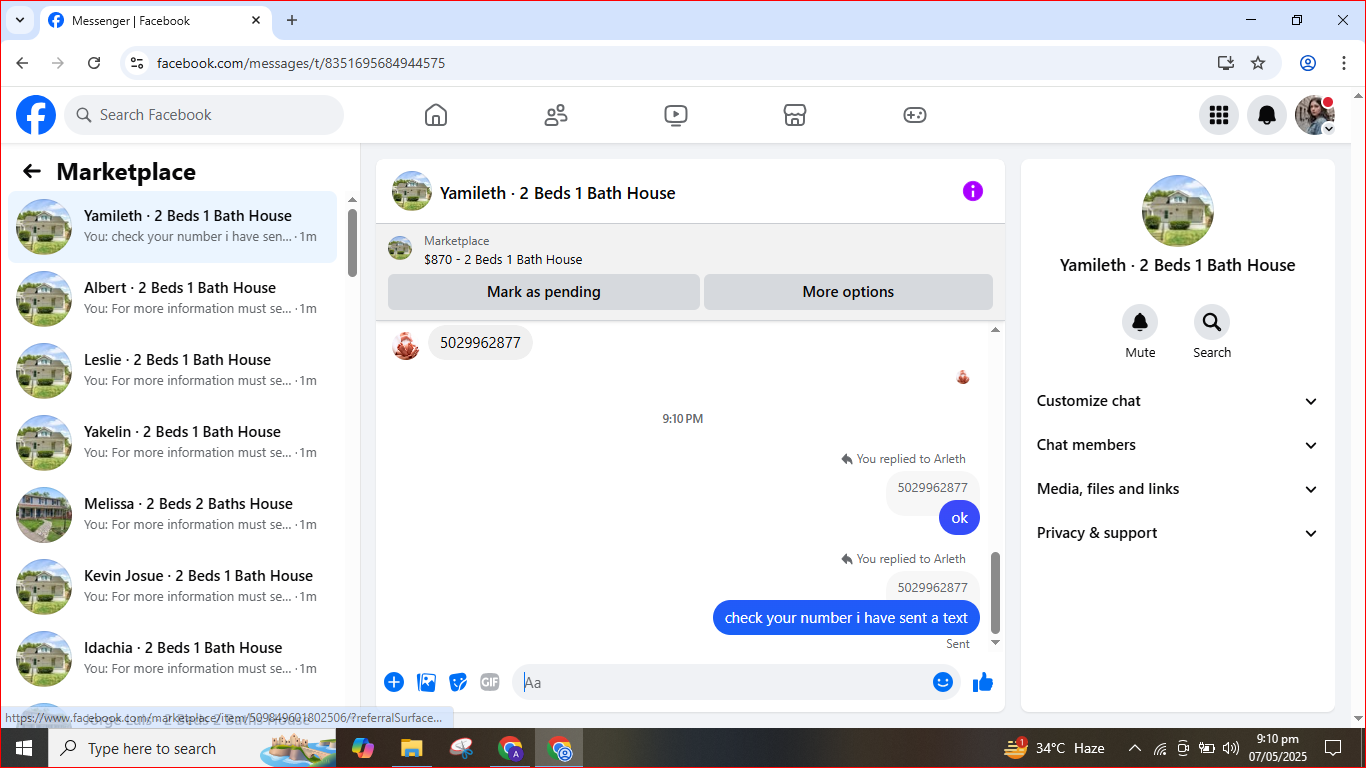Open Leslie · 2 Beds 1 Bath House chat
1366x768 pixels.
pyautogui.click(x=173, y=371)
